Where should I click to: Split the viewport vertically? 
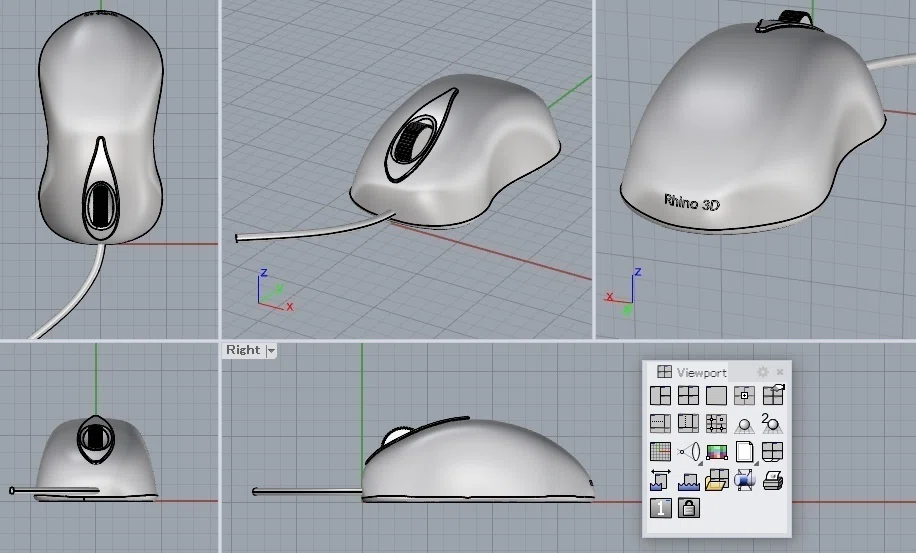pos(688,423)
